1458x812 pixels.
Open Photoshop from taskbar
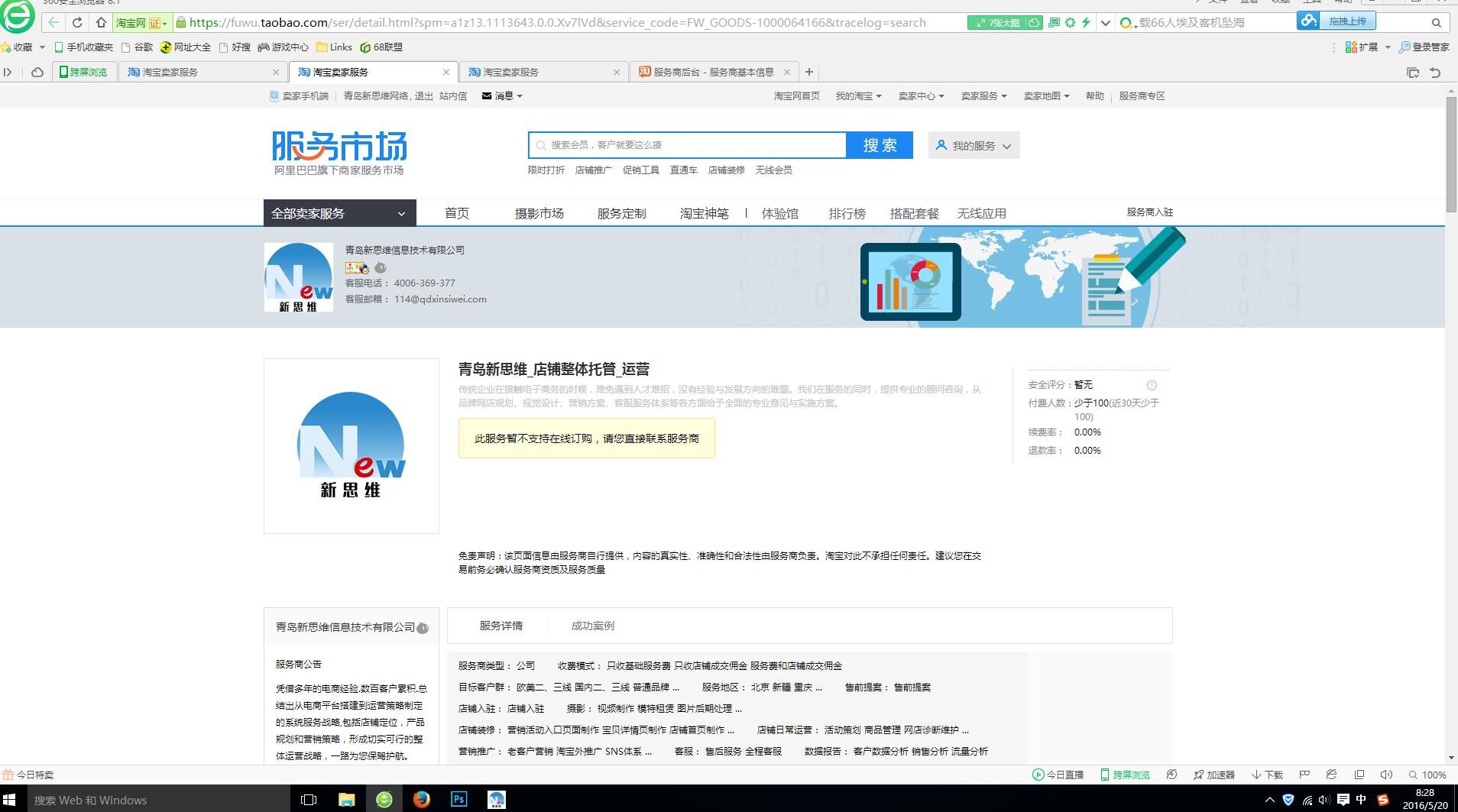(x=458, y=799)
